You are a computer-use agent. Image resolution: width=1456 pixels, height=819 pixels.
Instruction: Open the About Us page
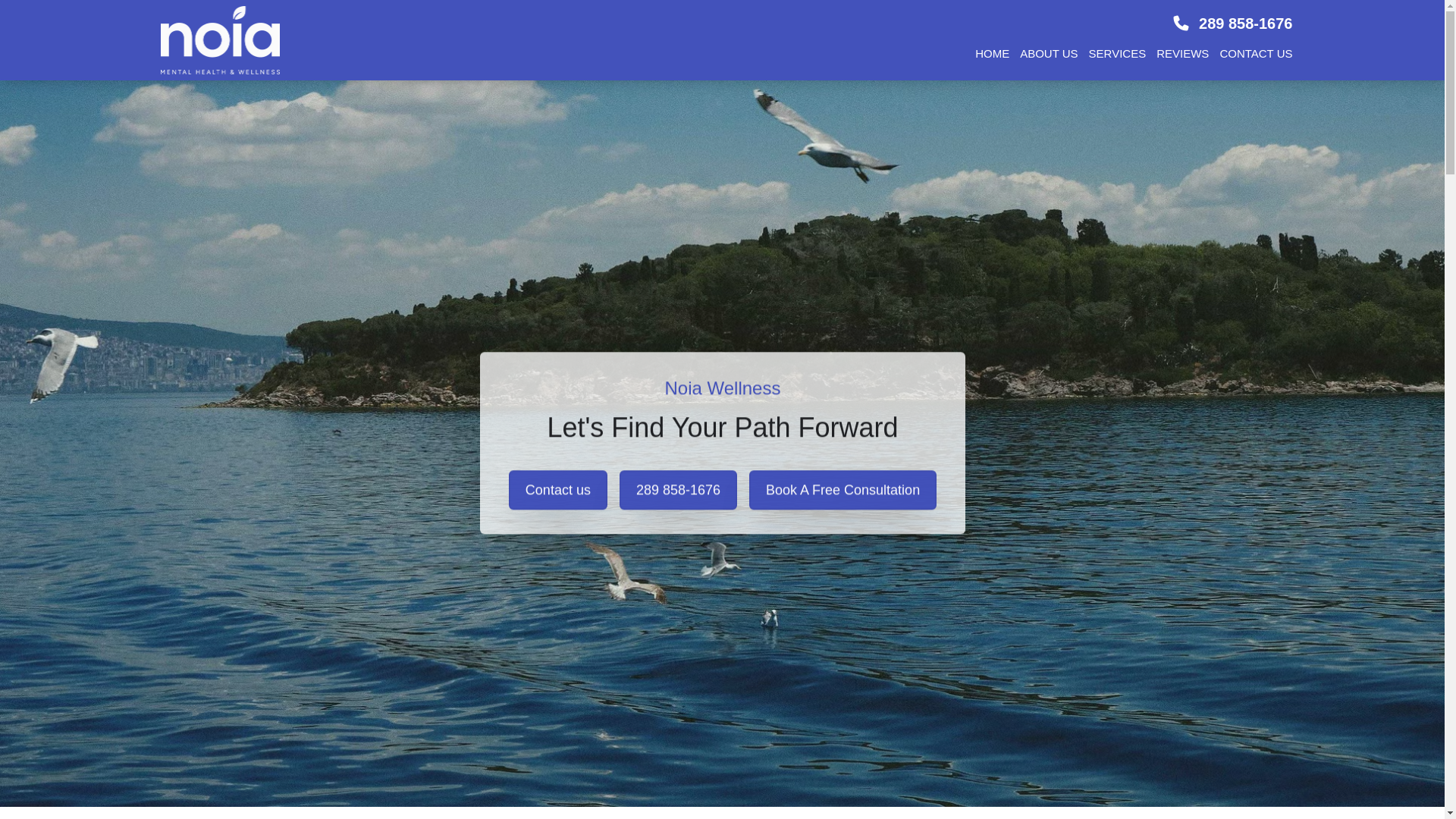(1049, 54)
